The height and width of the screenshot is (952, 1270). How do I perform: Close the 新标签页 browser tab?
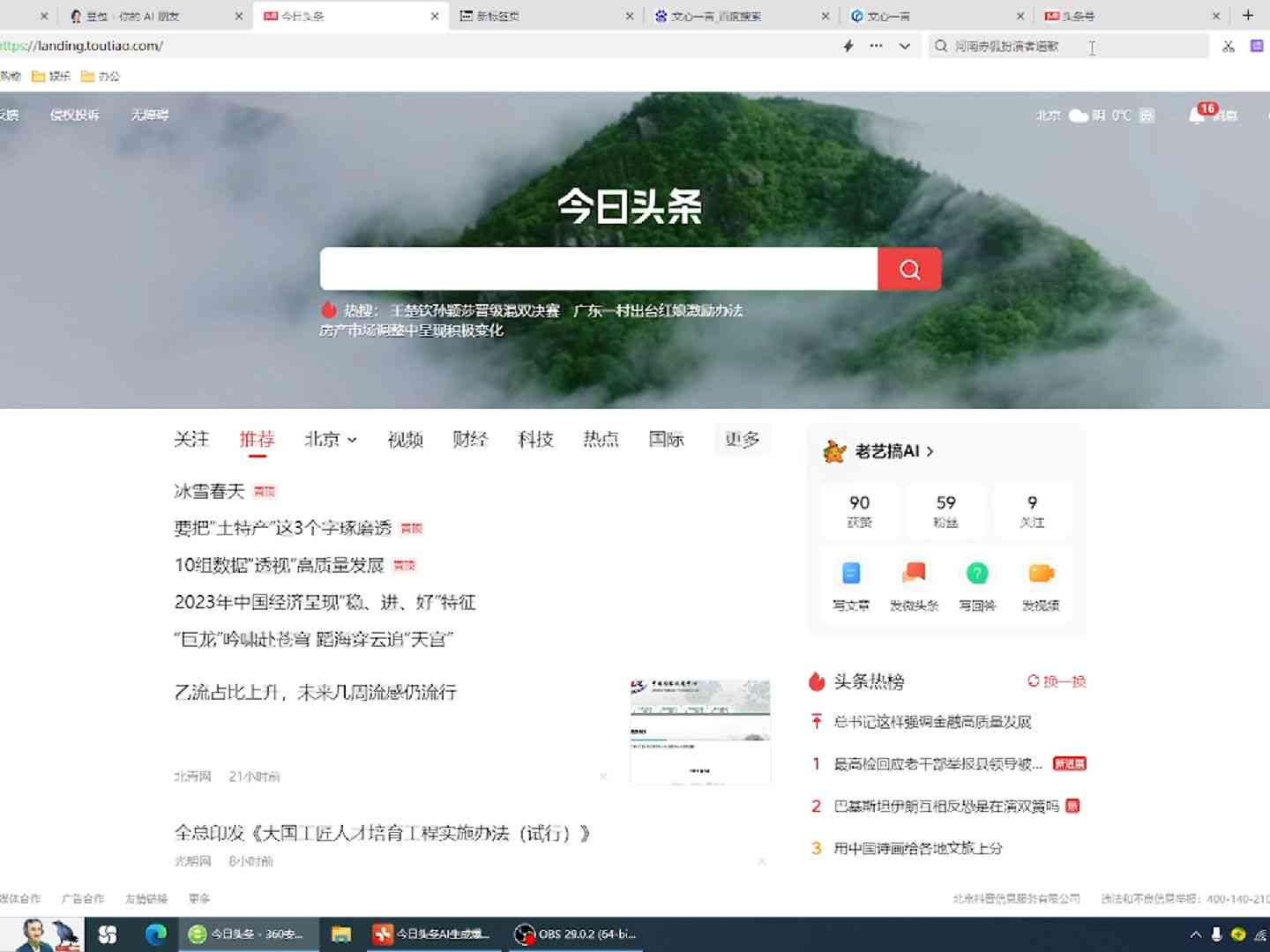tap(630, 16)
